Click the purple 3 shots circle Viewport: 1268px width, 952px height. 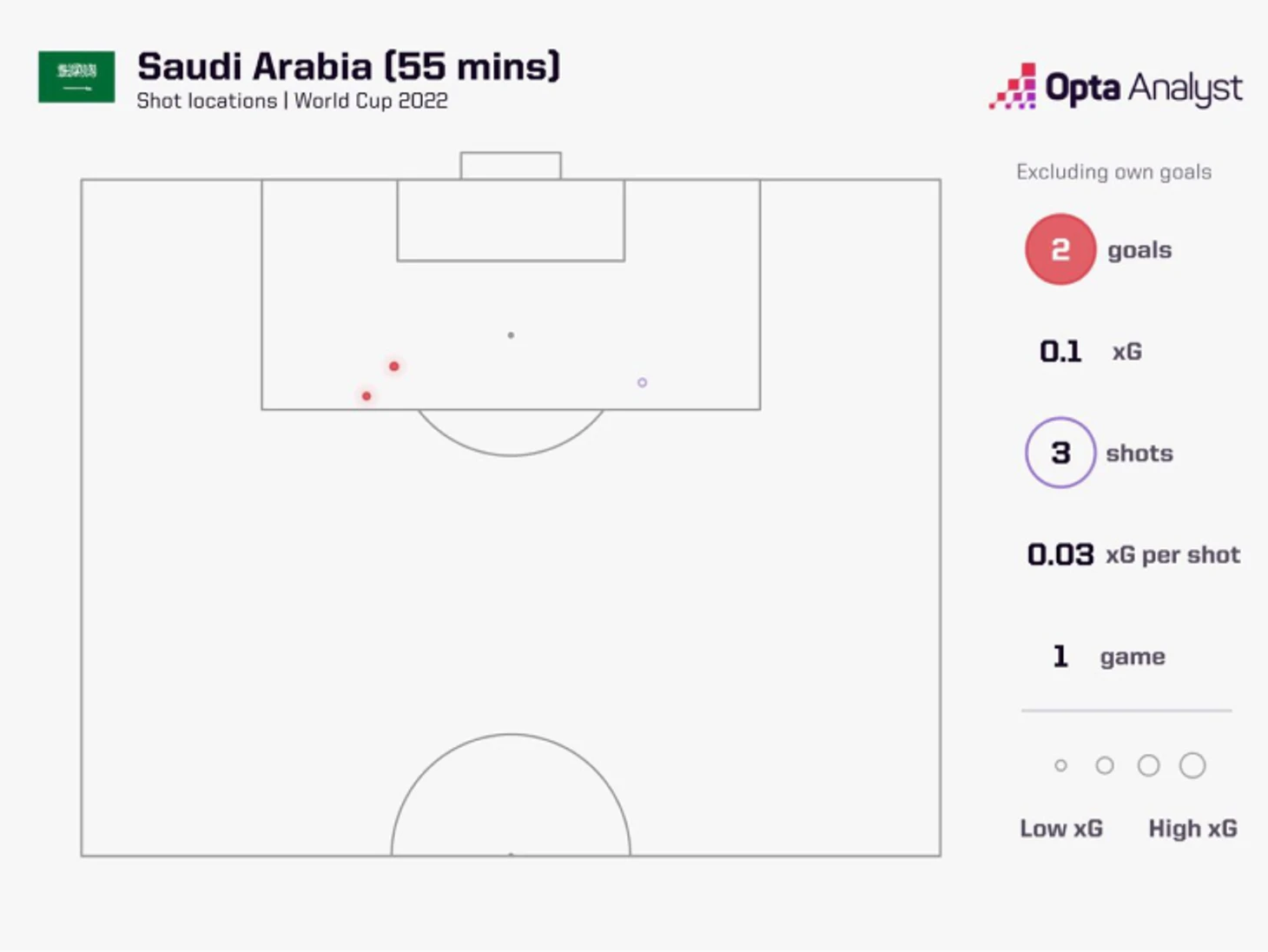click(x=1060, y=453)
